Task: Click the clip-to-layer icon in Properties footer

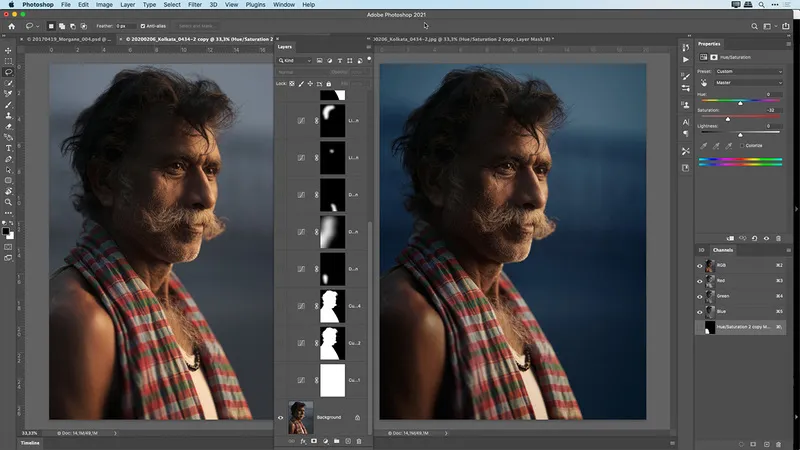Action: point(730,238)
